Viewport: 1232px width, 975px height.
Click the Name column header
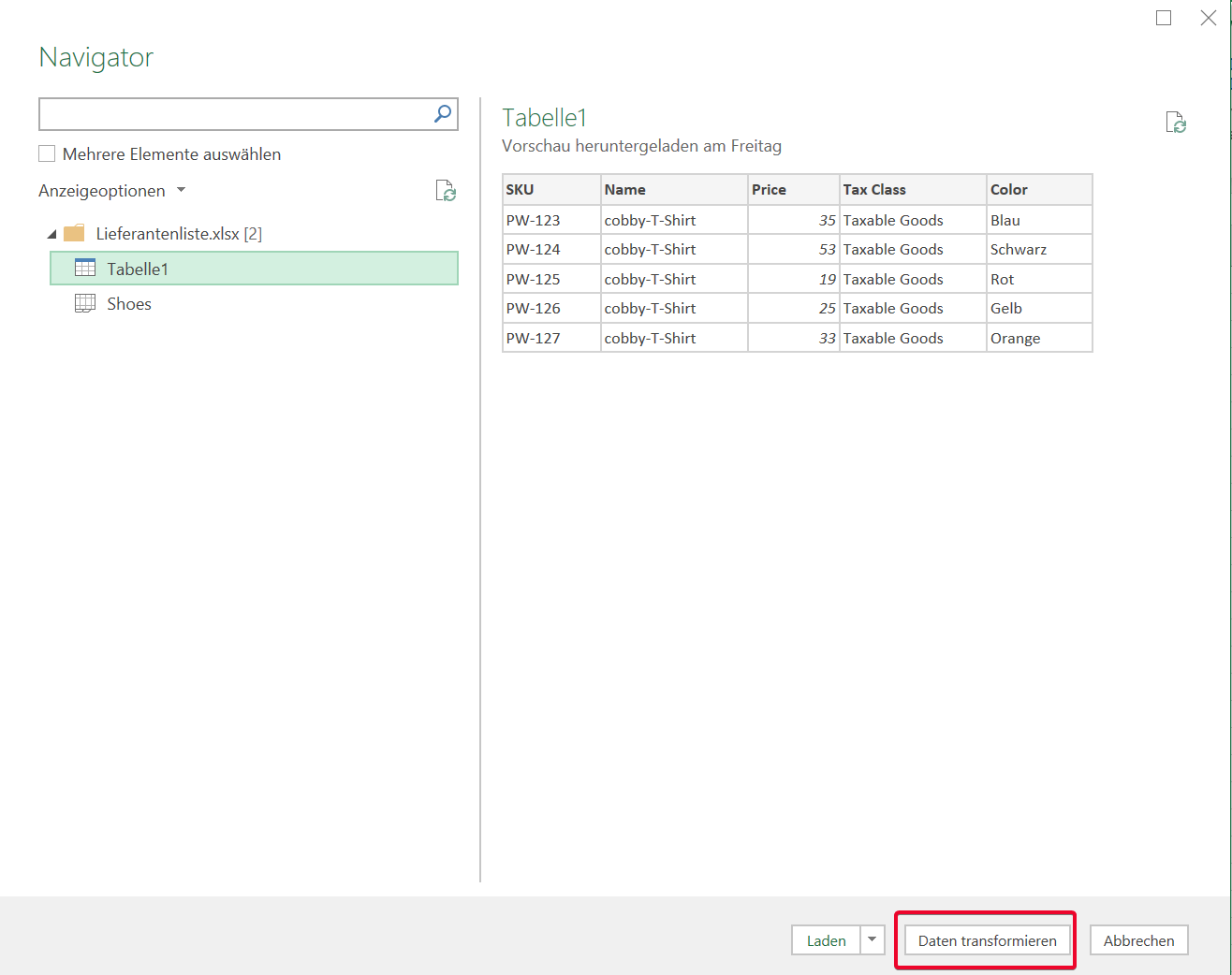[674, 189]
